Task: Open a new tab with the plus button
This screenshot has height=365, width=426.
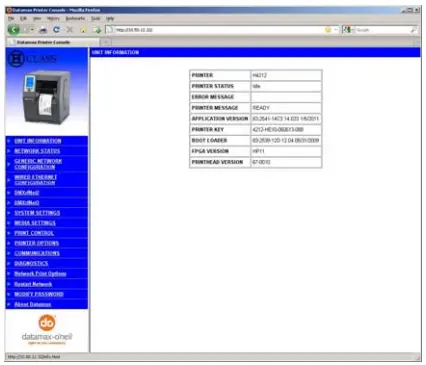Action: 105,42
